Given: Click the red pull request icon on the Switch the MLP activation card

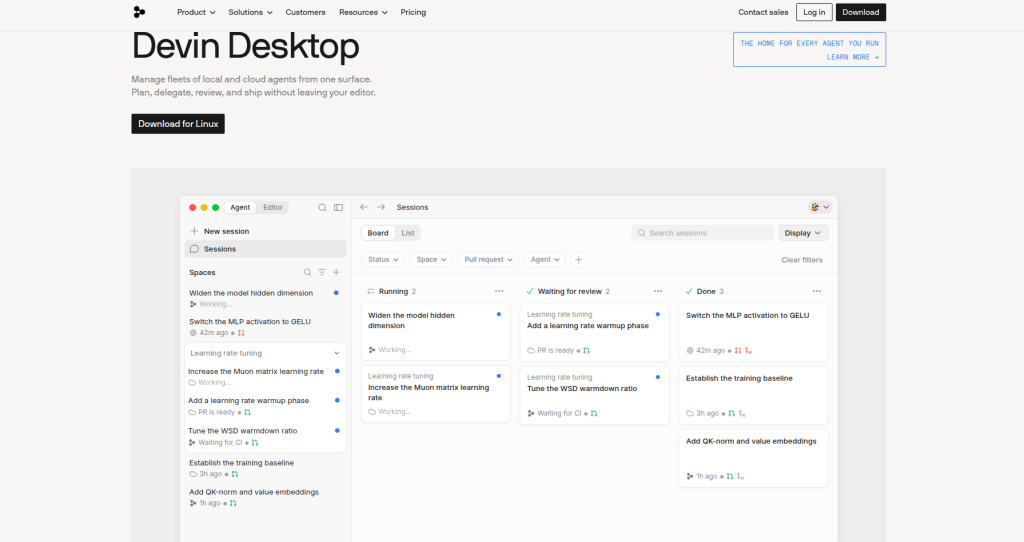Looking at the screenshot, I should coord(738,351).
